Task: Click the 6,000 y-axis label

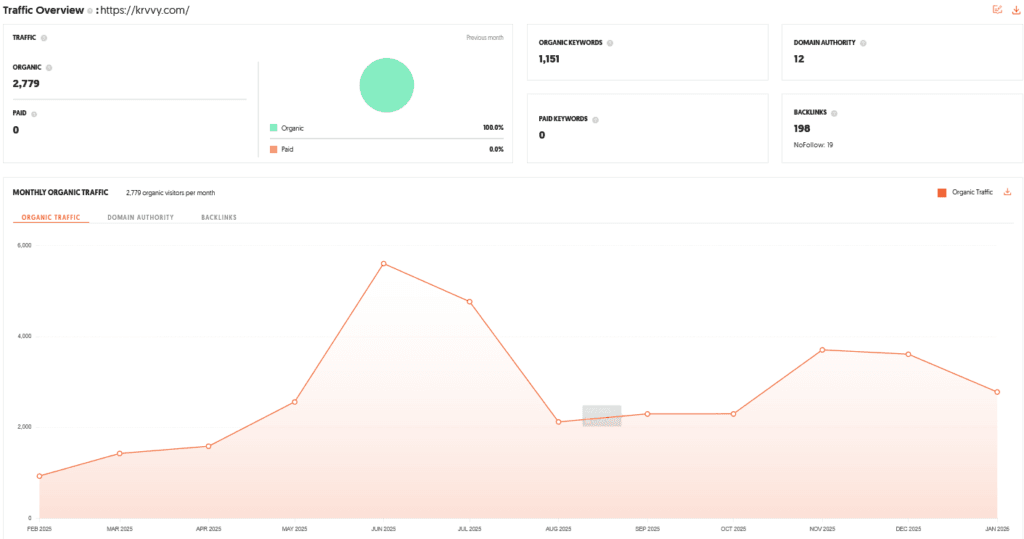Action: click(x=24, y=246)
